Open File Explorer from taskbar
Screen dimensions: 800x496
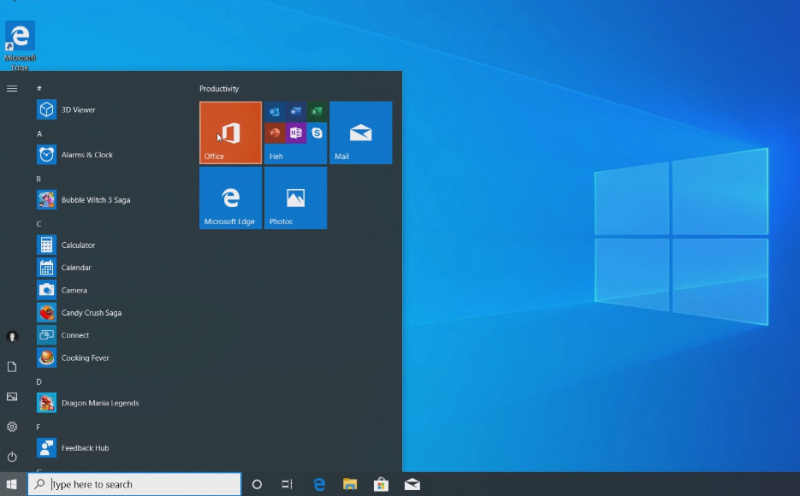(x=350, y=484)
